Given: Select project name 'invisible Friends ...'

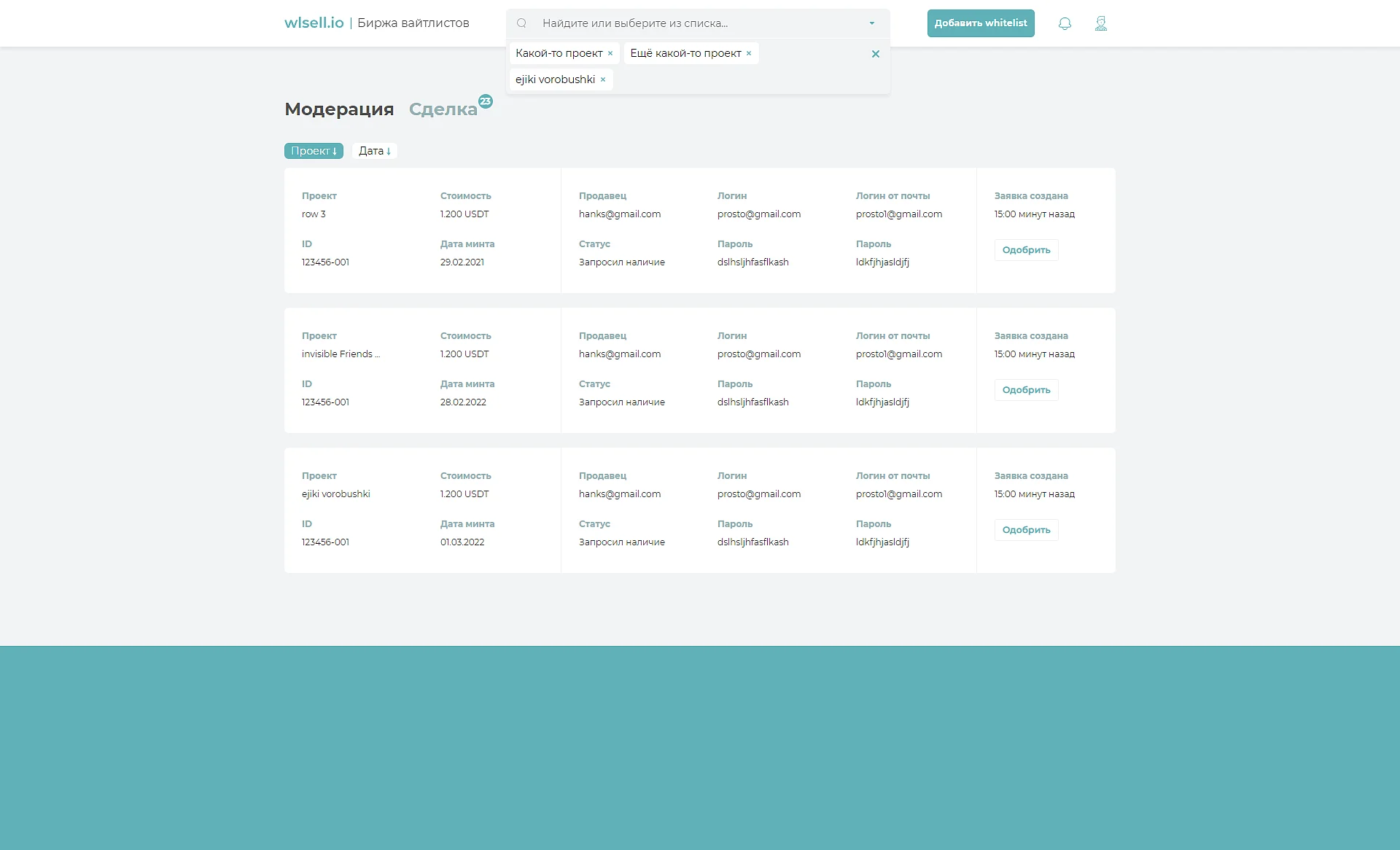Looking at the screenshot, I should [x=341, y=354].
